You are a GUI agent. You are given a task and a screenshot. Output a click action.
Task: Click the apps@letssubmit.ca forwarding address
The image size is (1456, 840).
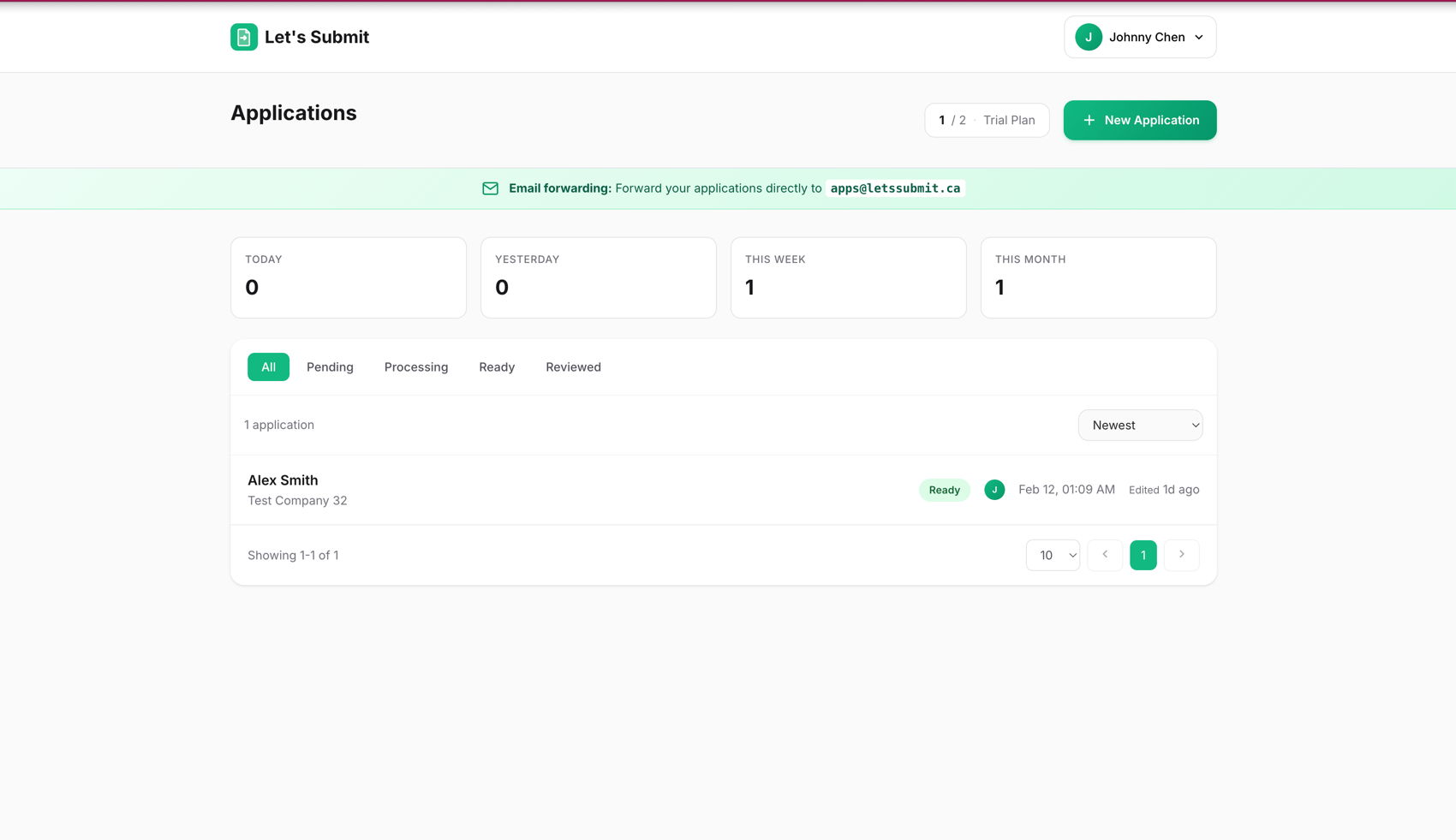pos(895,188)
